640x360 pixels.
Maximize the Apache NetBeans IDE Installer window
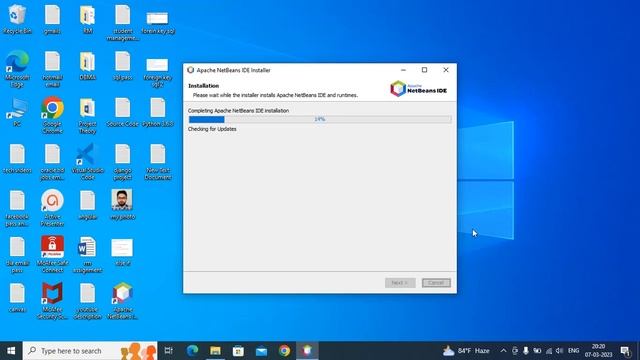click(x=424, y=70)
